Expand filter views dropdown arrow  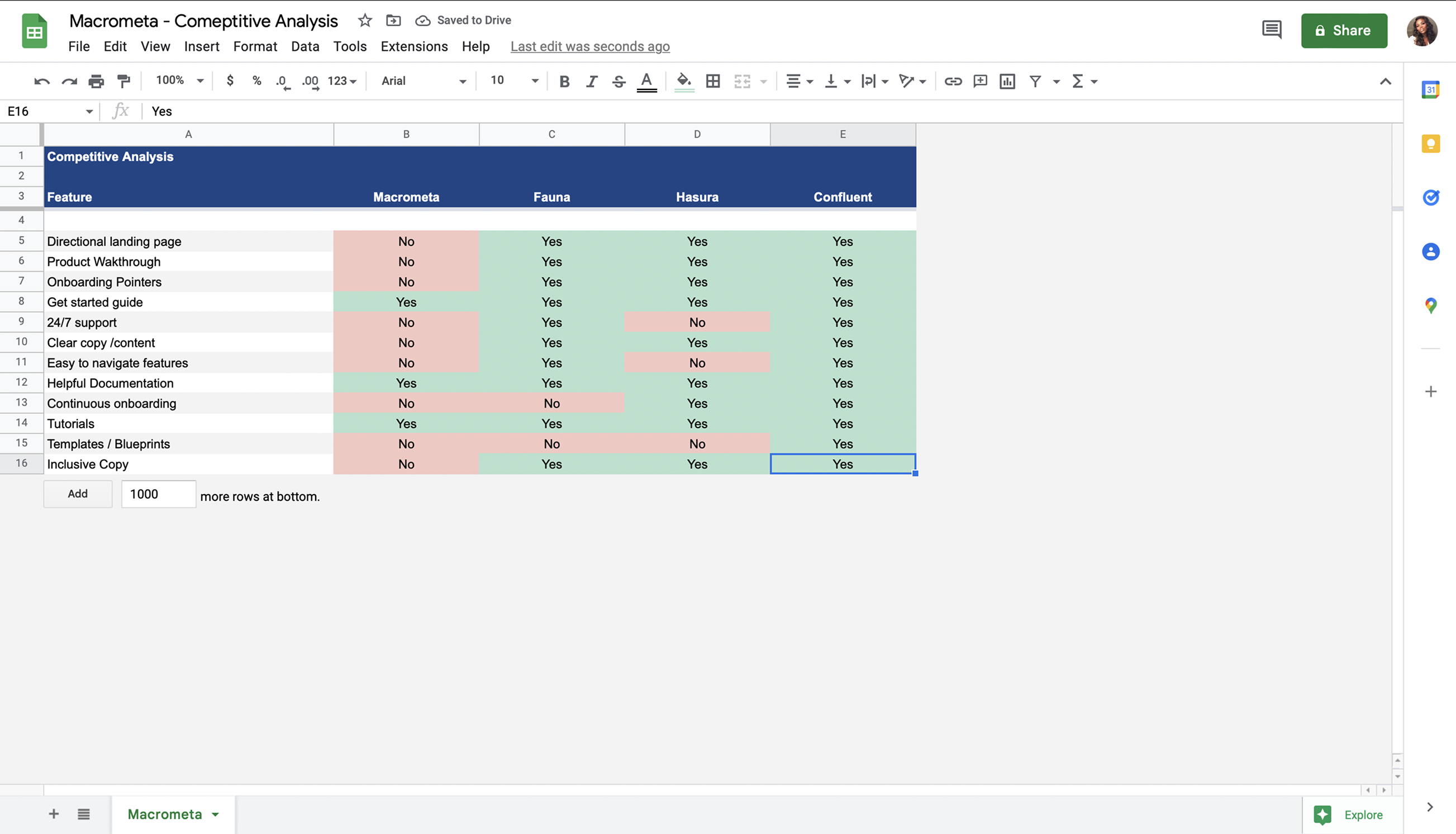(1057, 82)
